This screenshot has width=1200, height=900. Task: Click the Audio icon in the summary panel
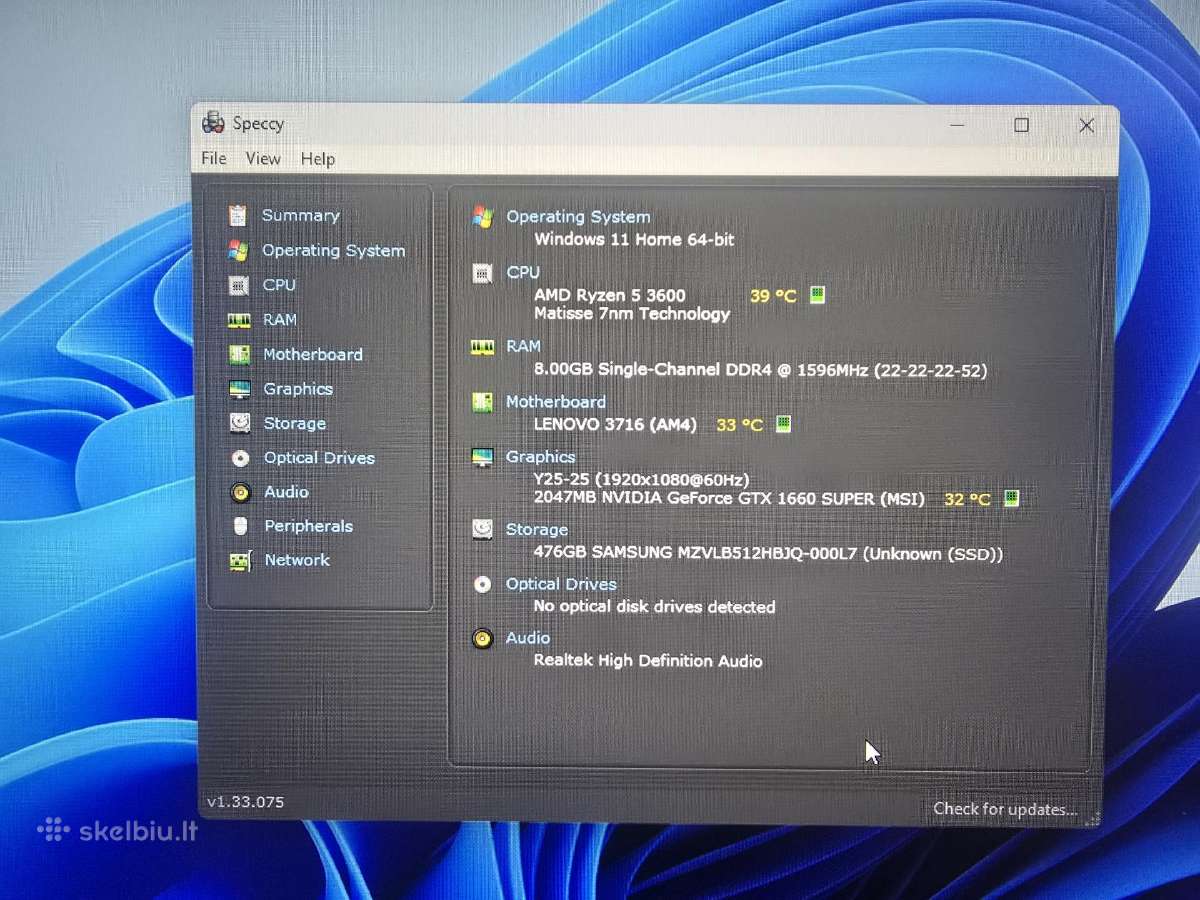(x=482, y=638)
